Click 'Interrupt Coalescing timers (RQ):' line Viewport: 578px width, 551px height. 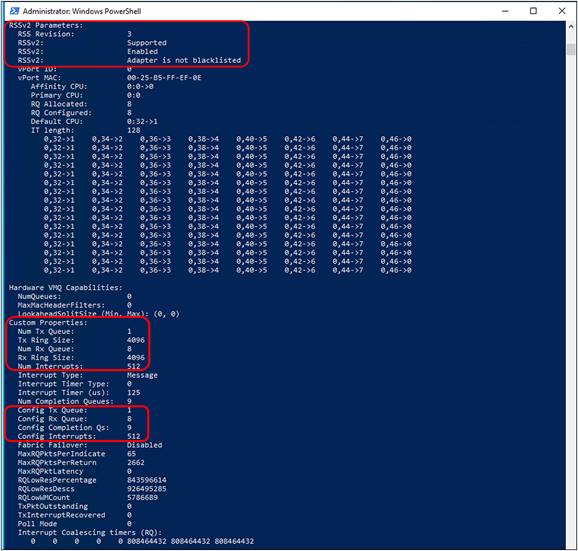pos(90,533)
